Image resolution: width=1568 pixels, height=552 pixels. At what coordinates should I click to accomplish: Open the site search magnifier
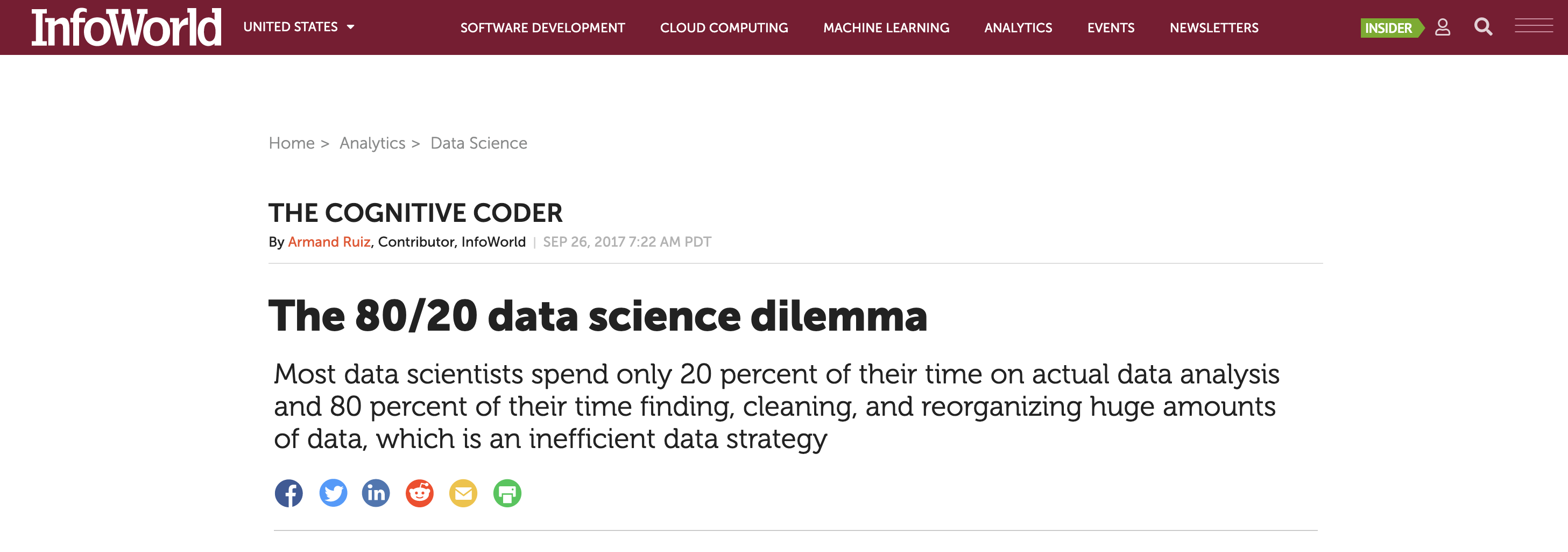point(1483,27)
